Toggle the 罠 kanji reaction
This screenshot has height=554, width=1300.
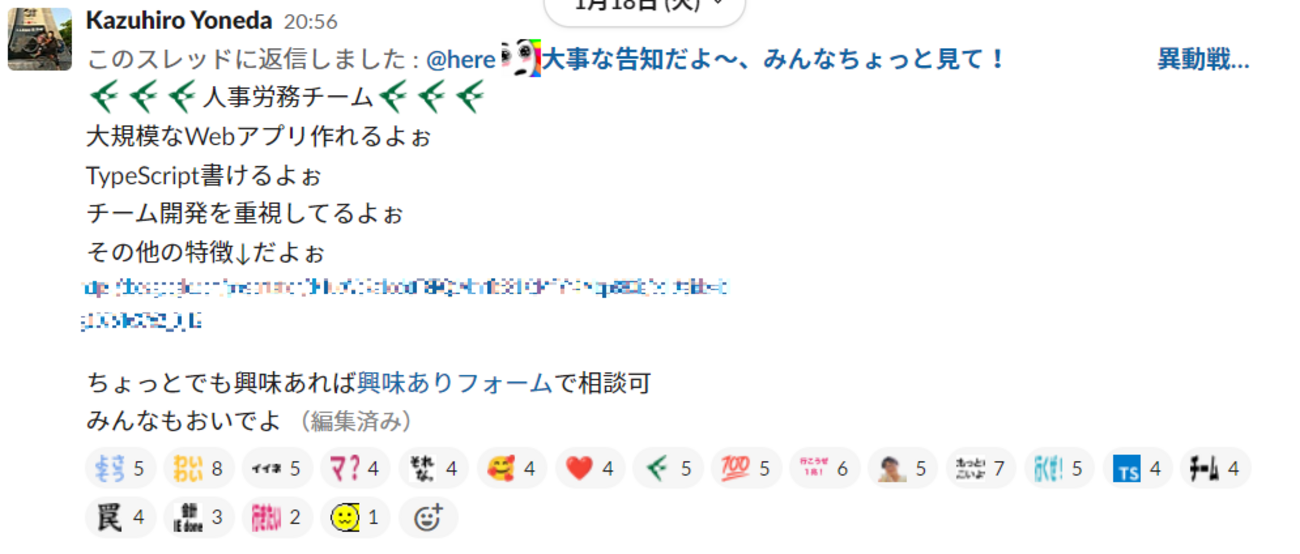[x=120, y=518]
